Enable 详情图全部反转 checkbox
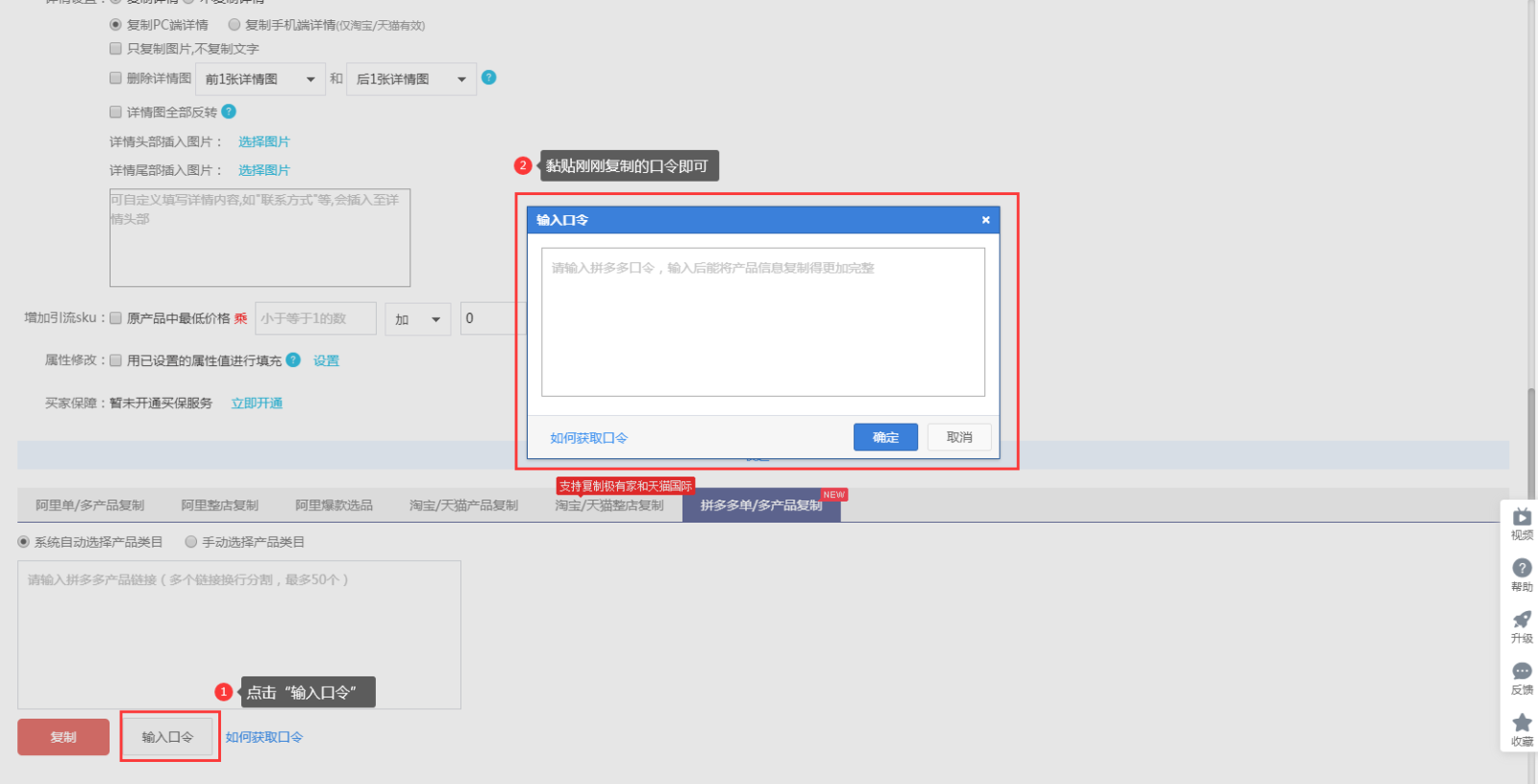This screenshot has width=1538, height=784. [x=115, y=111]
